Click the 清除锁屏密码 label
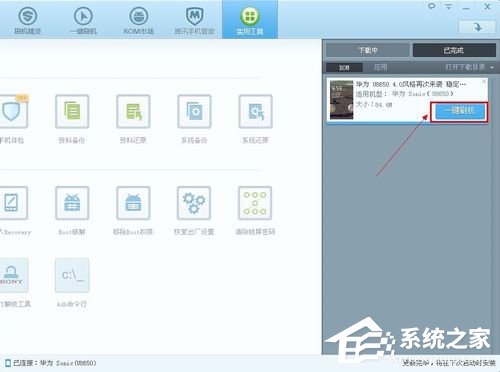Screen dimensions: 500x372 [255, 232]
